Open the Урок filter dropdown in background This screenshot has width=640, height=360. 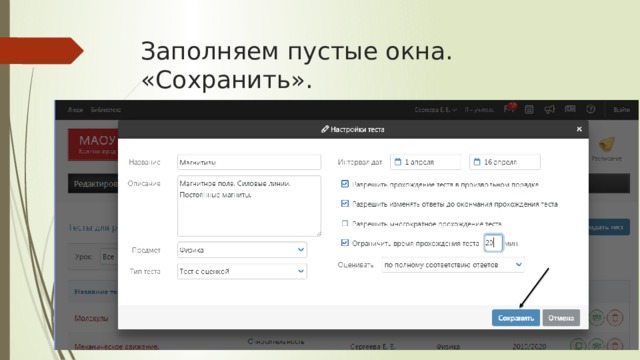[x=109, y=257]
